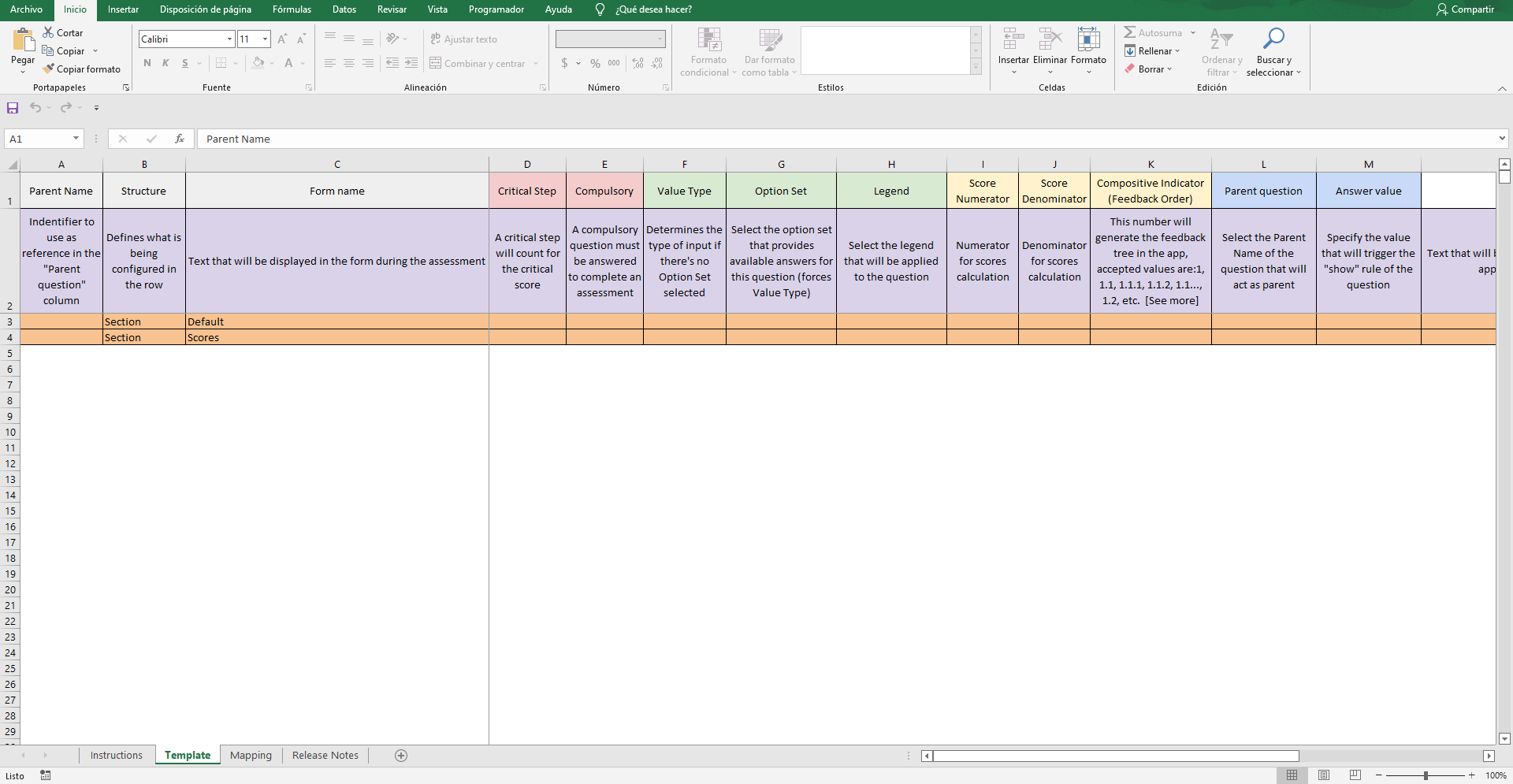Open the Mapping sheet tab
Image resolution: width=1513 pixels, height=784 pixels.
[251, 755]
